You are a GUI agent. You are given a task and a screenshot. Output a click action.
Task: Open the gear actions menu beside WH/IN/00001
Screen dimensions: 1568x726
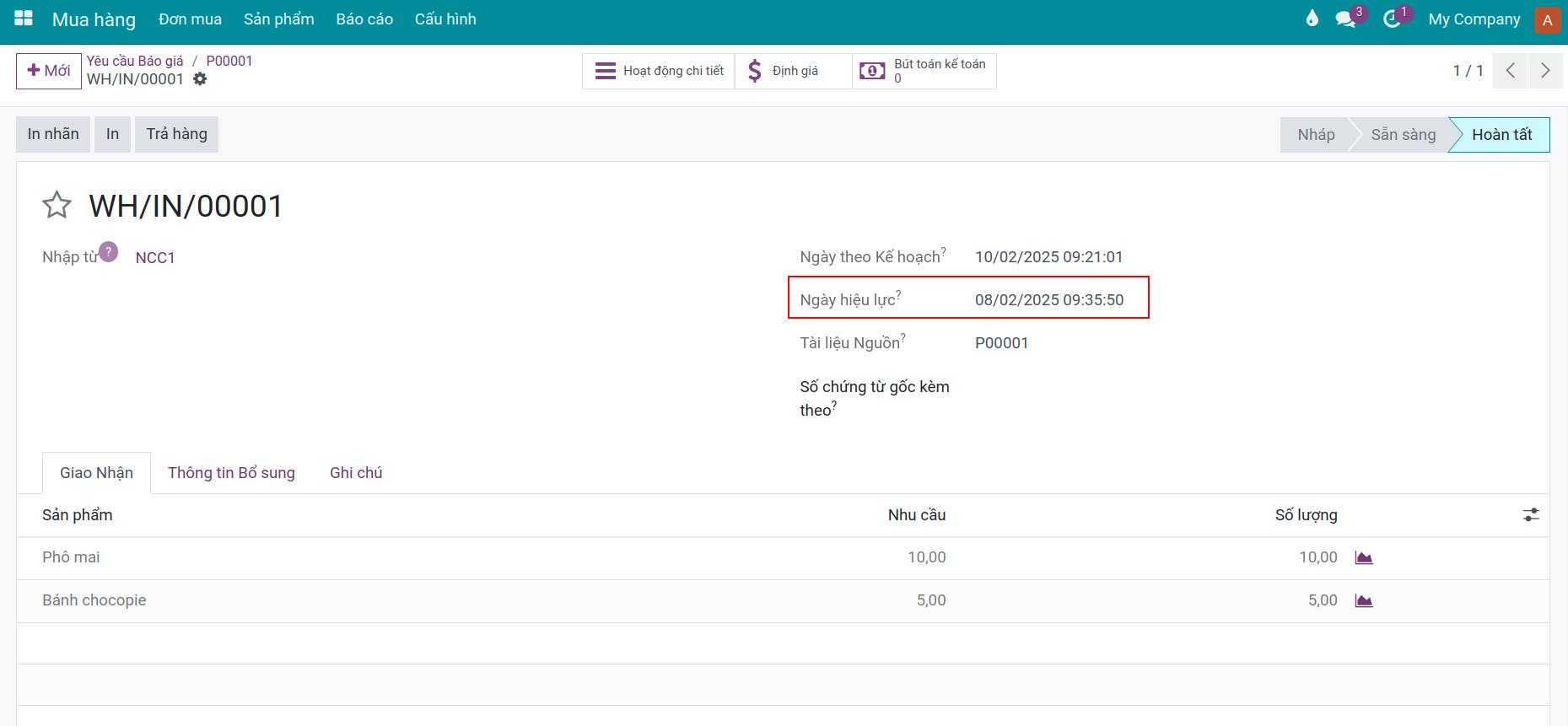[200, 78]
